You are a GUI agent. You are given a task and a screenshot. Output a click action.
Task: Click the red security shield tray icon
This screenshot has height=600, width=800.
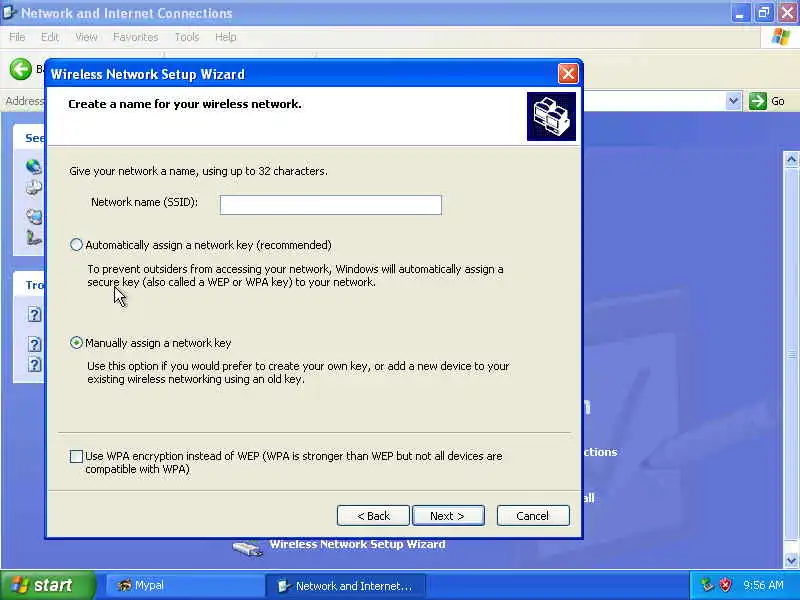tap(725, 585)
